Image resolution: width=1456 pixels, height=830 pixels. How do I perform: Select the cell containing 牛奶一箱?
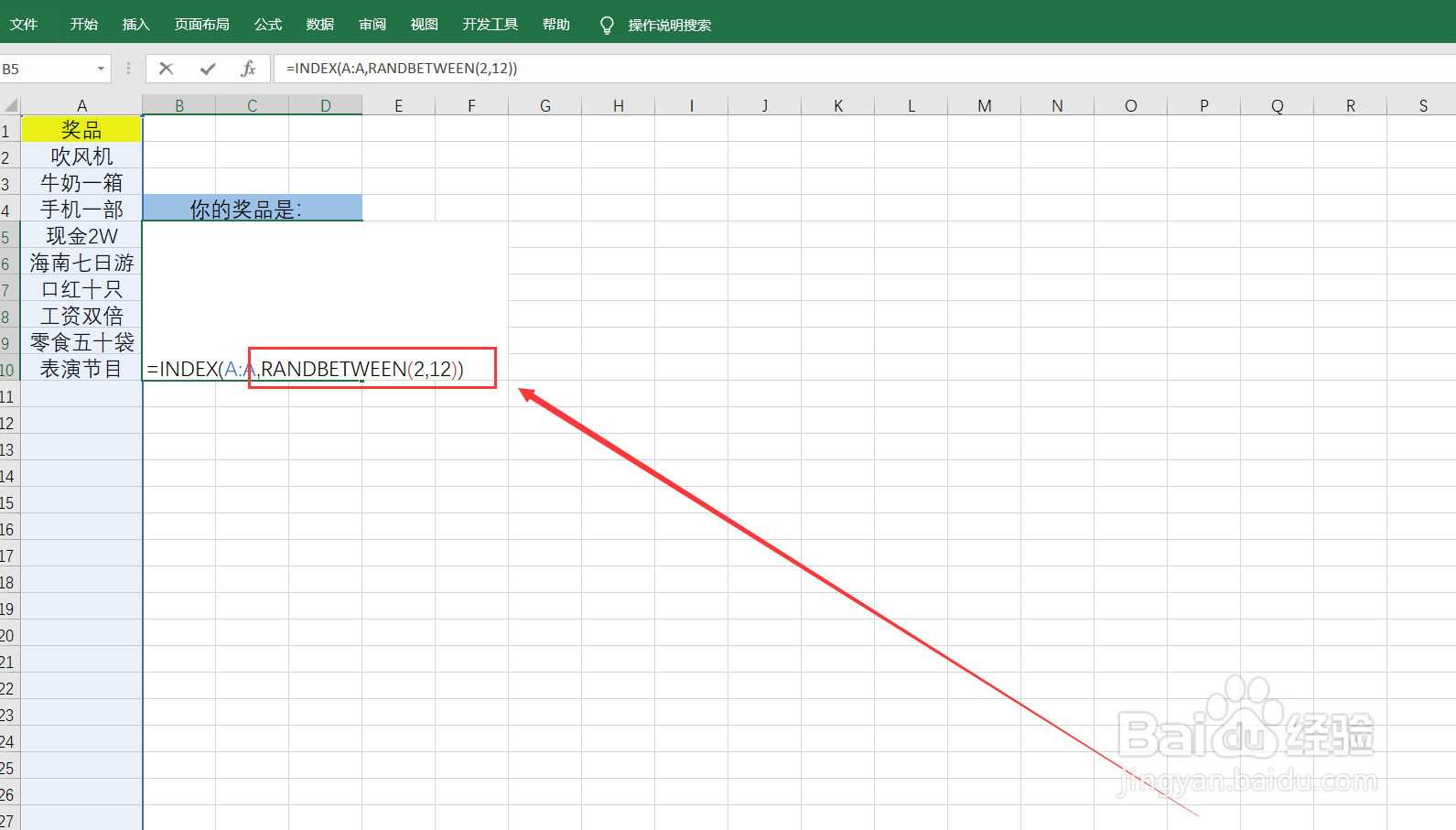point(81,183)
